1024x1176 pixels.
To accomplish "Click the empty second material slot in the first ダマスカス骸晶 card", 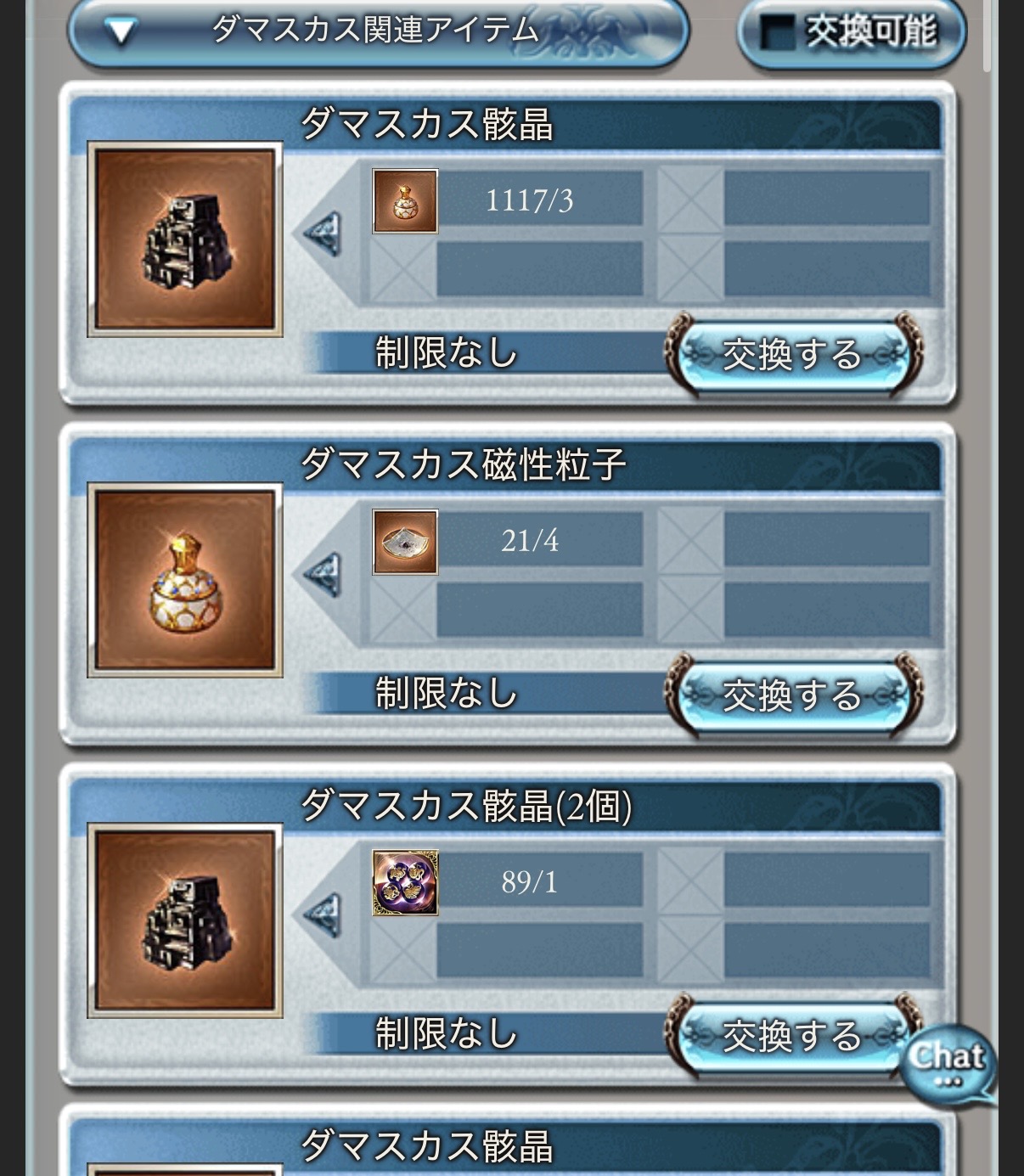I will pyautogui.click(x=794, y=199).
